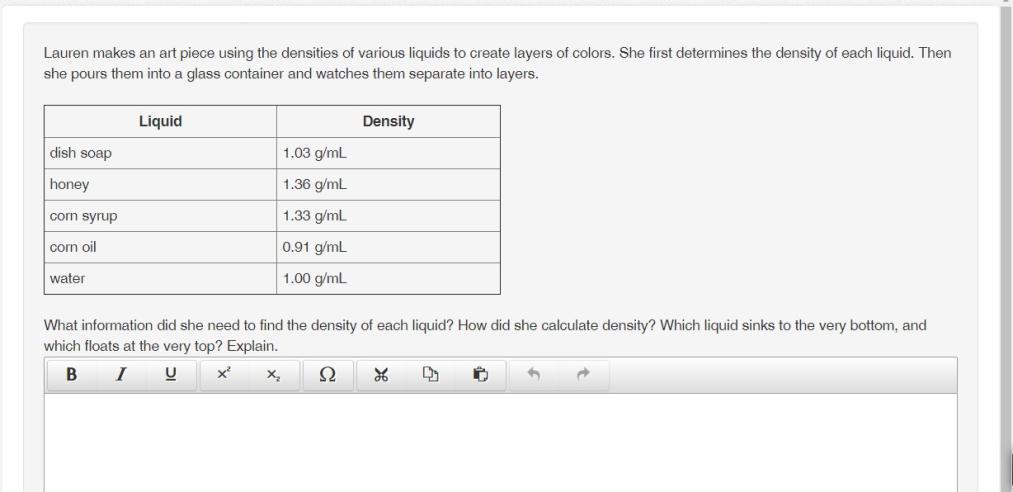
Task: Click inside the answer text area
Action: (500, 440)
